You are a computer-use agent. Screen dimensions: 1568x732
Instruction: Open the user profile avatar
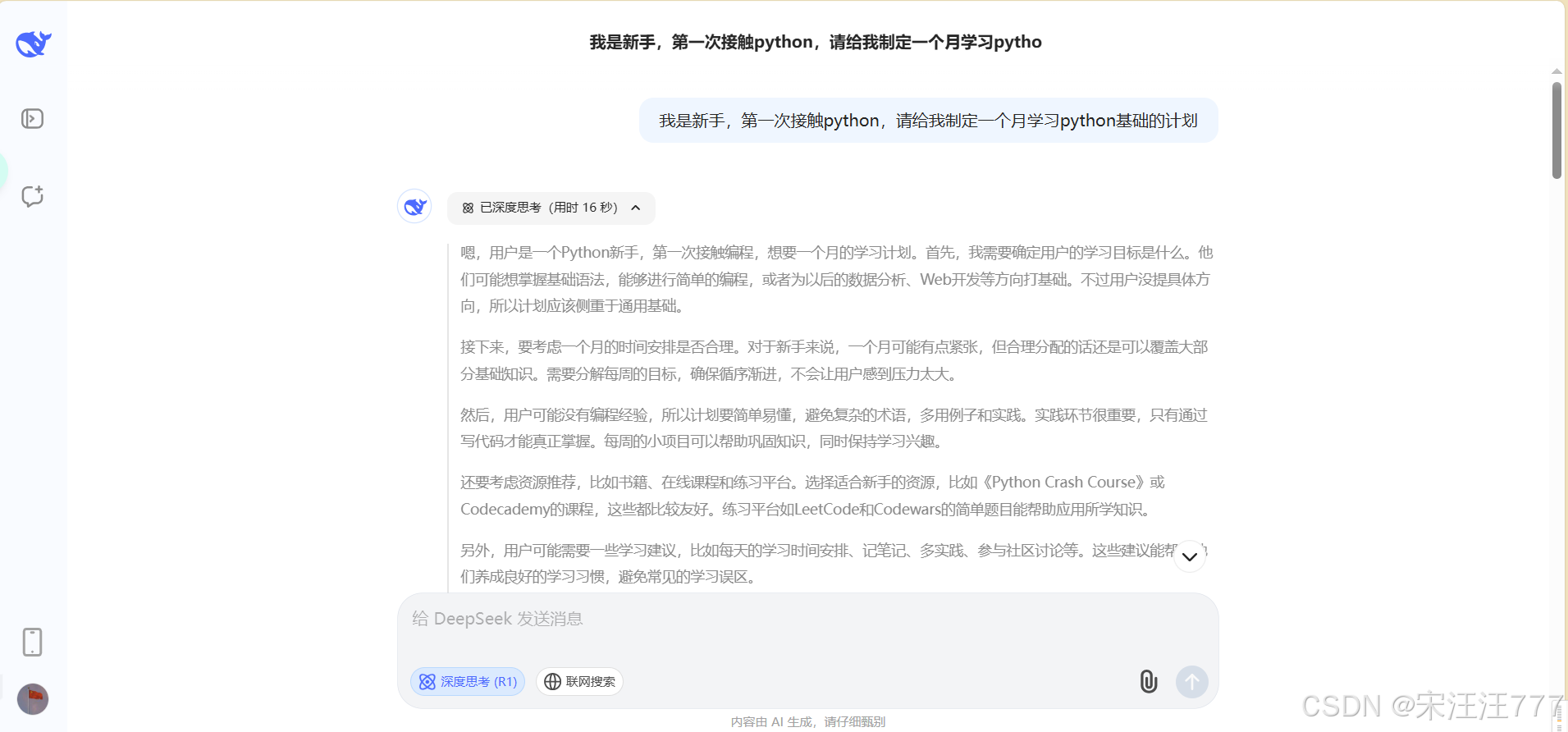coord(33,699)
